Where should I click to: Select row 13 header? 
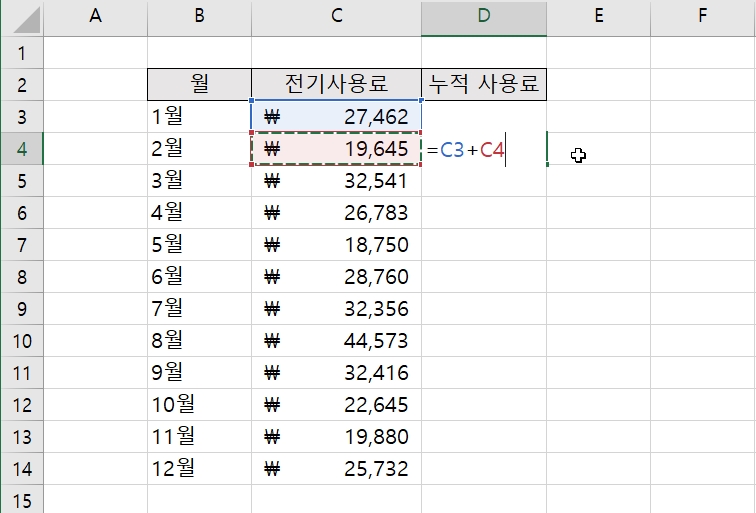click(22, 437)
